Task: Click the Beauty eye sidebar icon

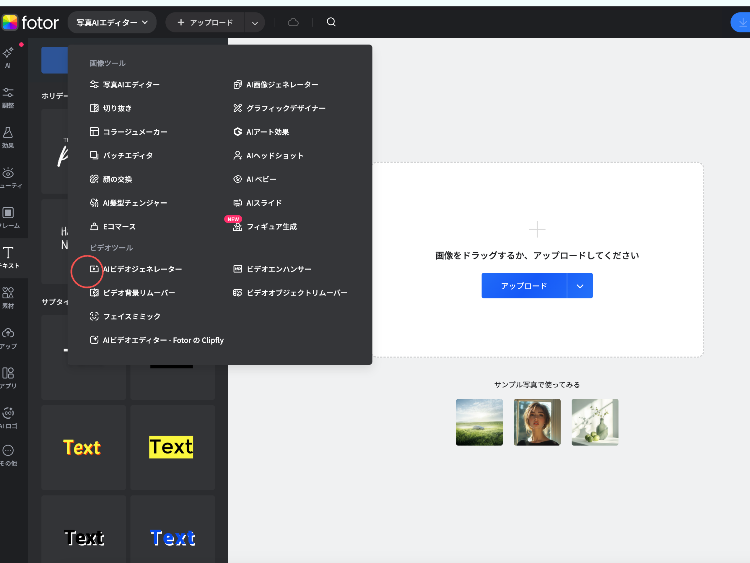Action: tap(8, 176)
